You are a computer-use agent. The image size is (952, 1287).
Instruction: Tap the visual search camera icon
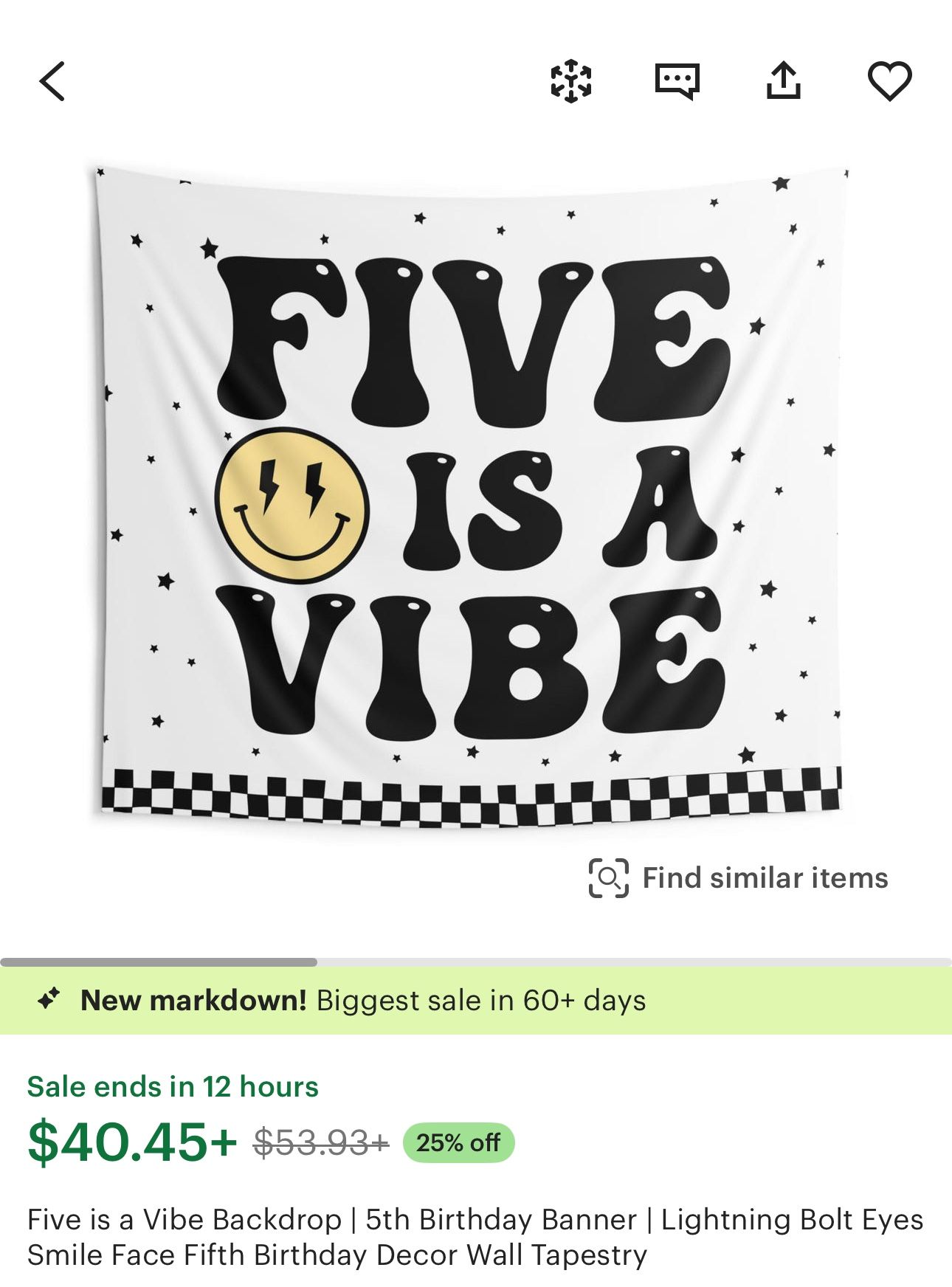point(609,877)
